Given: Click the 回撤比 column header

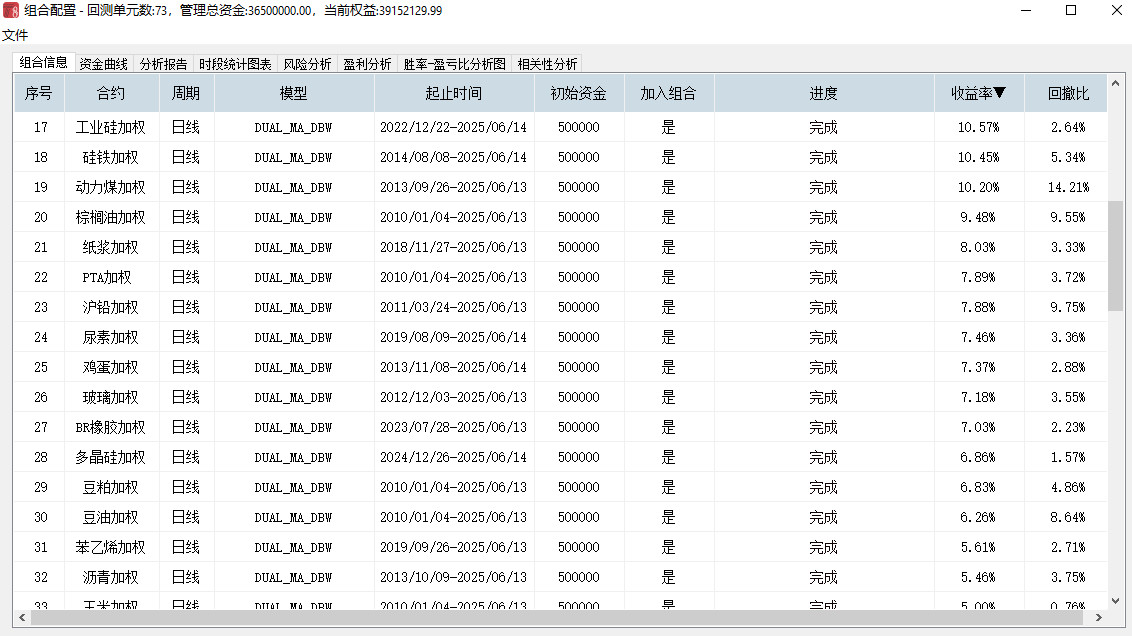Looking at the screenshot, I should click(x=1067, y=94).
